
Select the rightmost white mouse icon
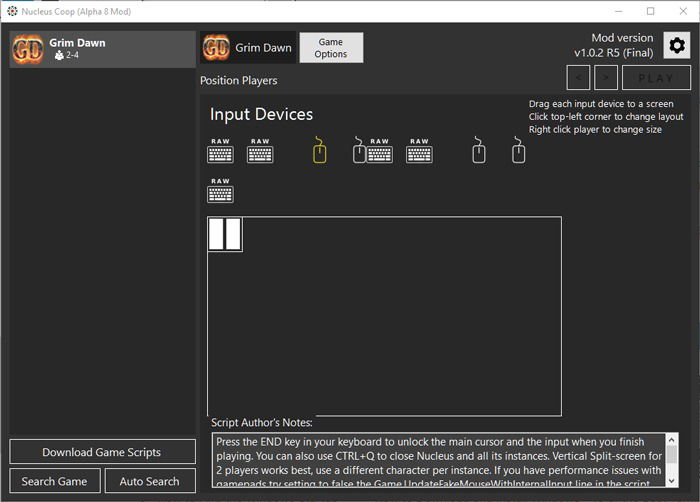[x=518, y=150]
